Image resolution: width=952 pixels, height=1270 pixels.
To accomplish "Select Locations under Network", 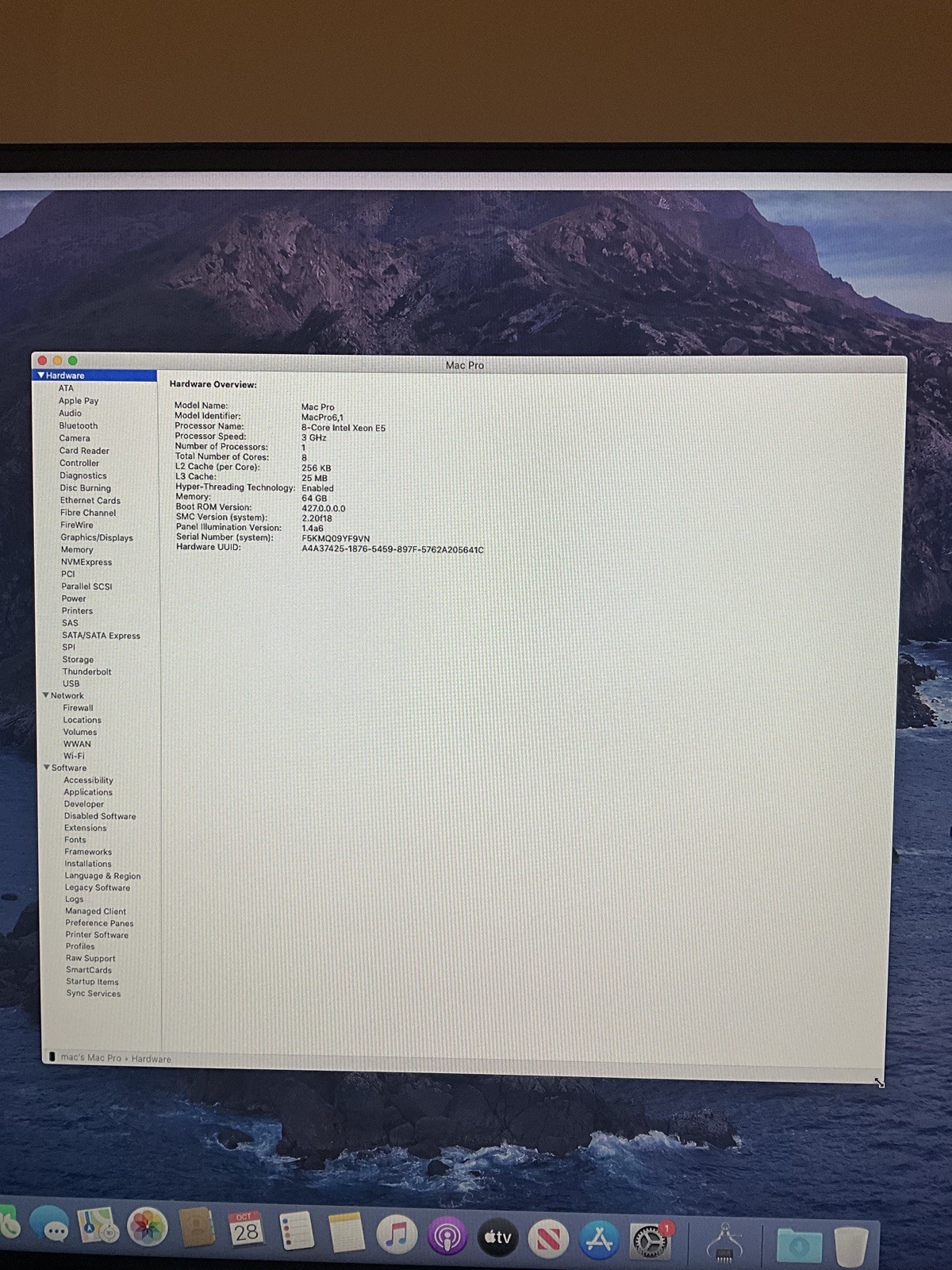I will 83,720.
